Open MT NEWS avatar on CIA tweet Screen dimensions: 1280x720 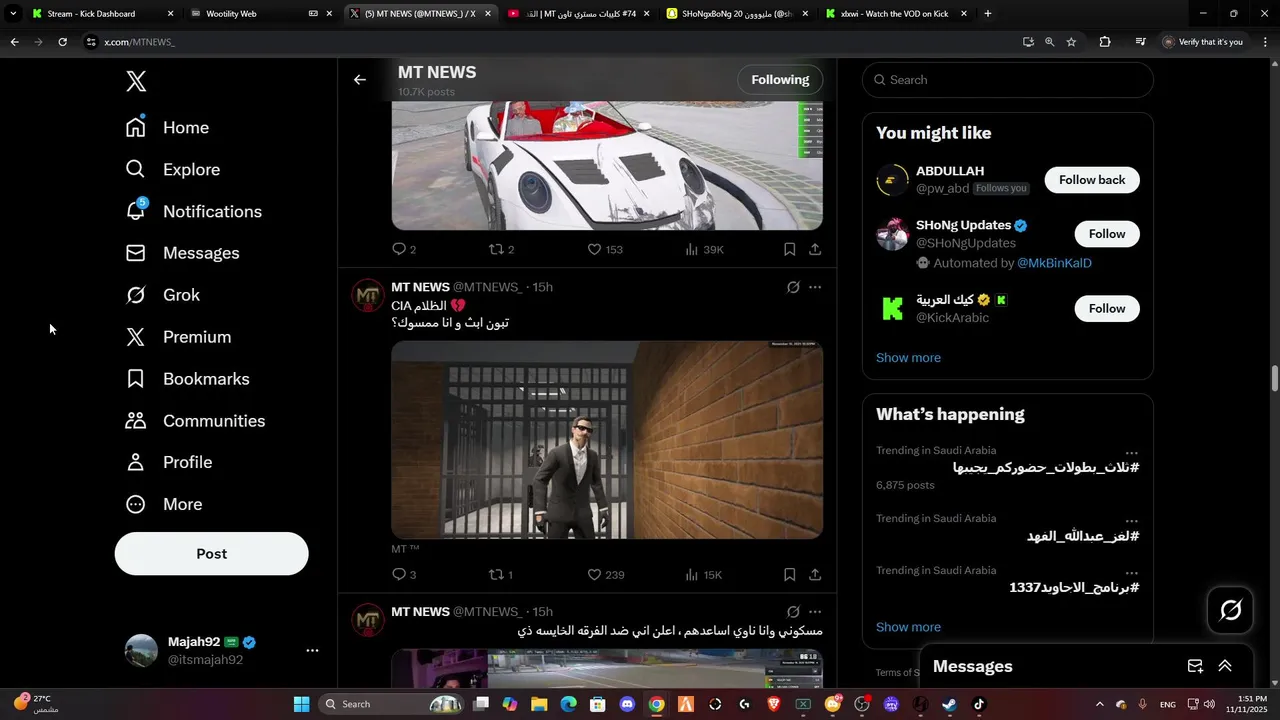pos(368,296)
